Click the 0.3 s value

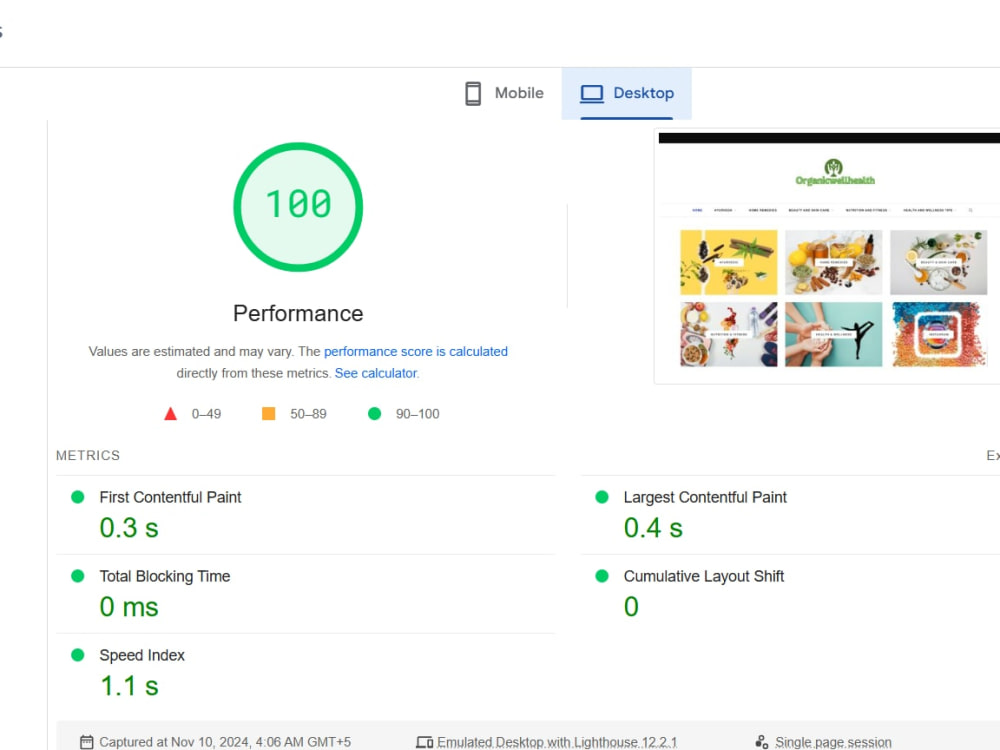[129, 528]
